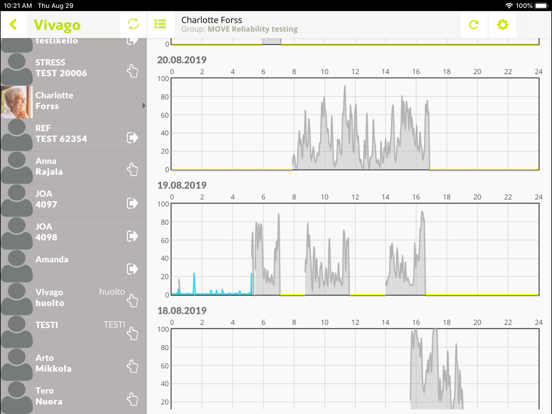Screen dimensions: 552x414
Task: Click TESTI tag on TESTI row
Action: pyautogui.click(x=114, y=325)
